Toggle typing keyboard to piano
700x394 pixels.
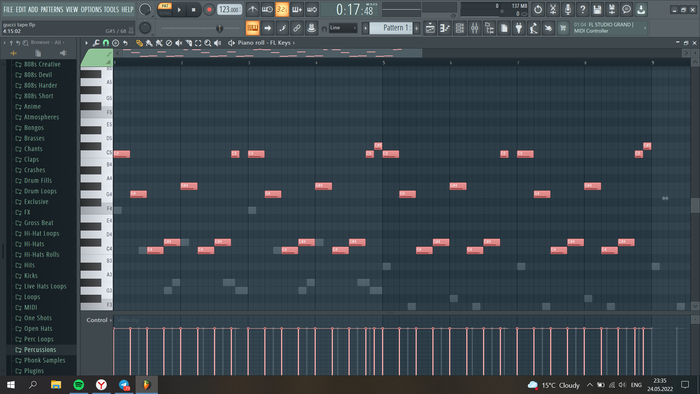click(x=252, y=28)
